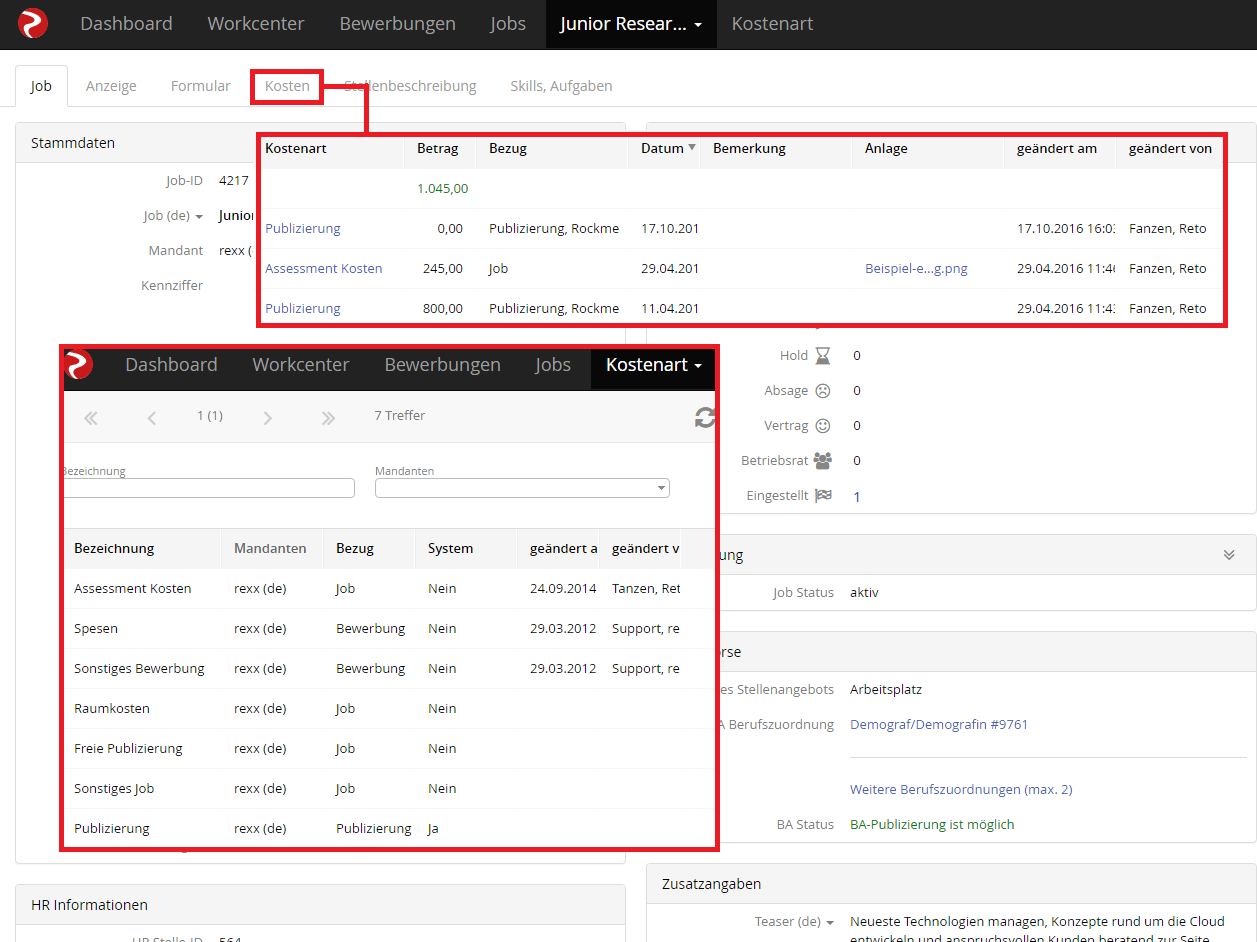Sort cost table by Datum arrow
The height and width of the screenshot is (942, 1257).
(692, 148)
